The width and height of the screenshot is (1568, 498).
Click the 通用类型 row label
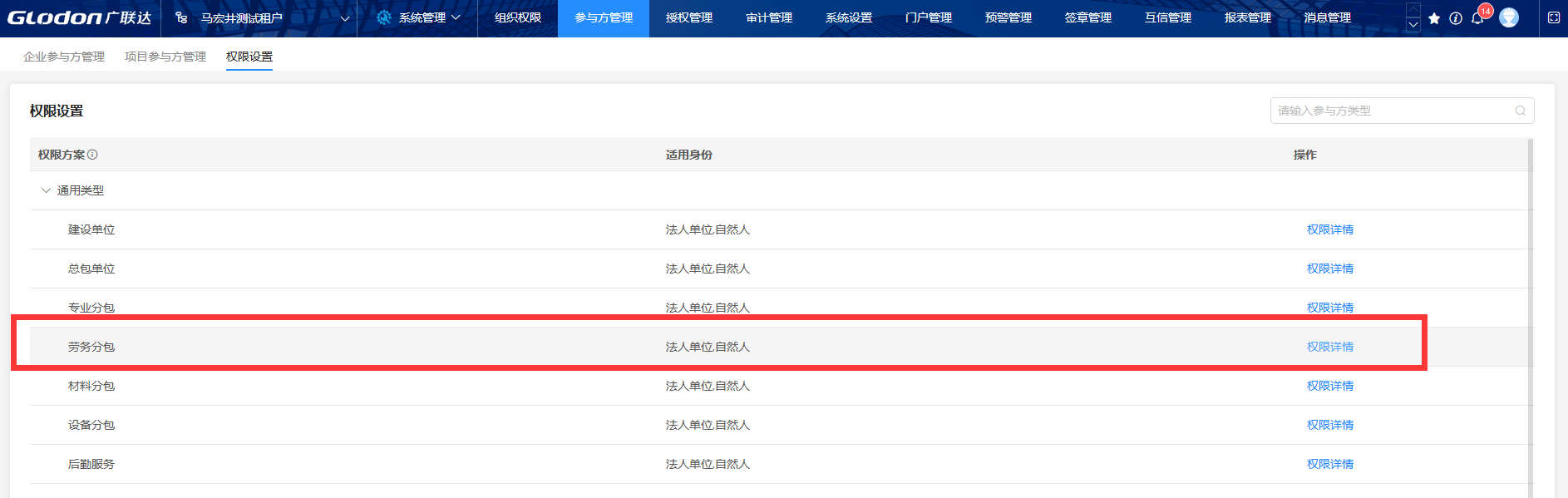click(x=81, y=190)
